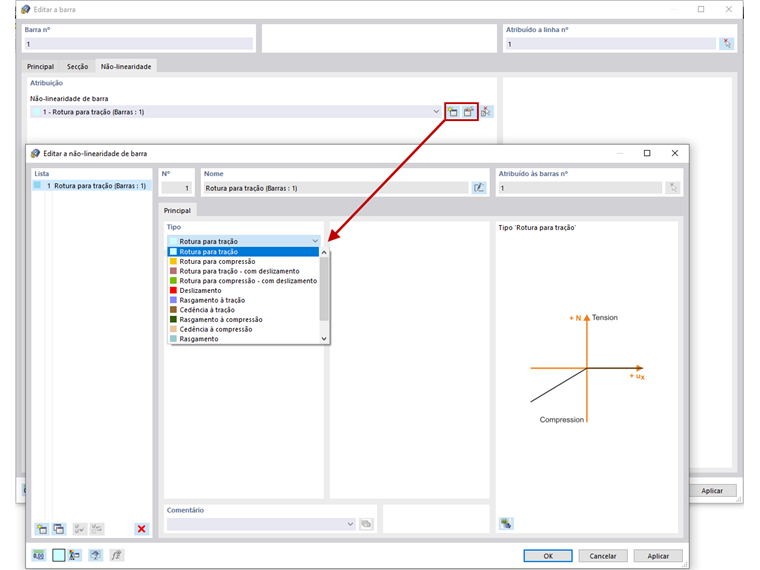Click the pick nonlinearity icon beside the edit icon
Image resolution: width=760 pixels, height=570 pixels.
tap(486, 112)
